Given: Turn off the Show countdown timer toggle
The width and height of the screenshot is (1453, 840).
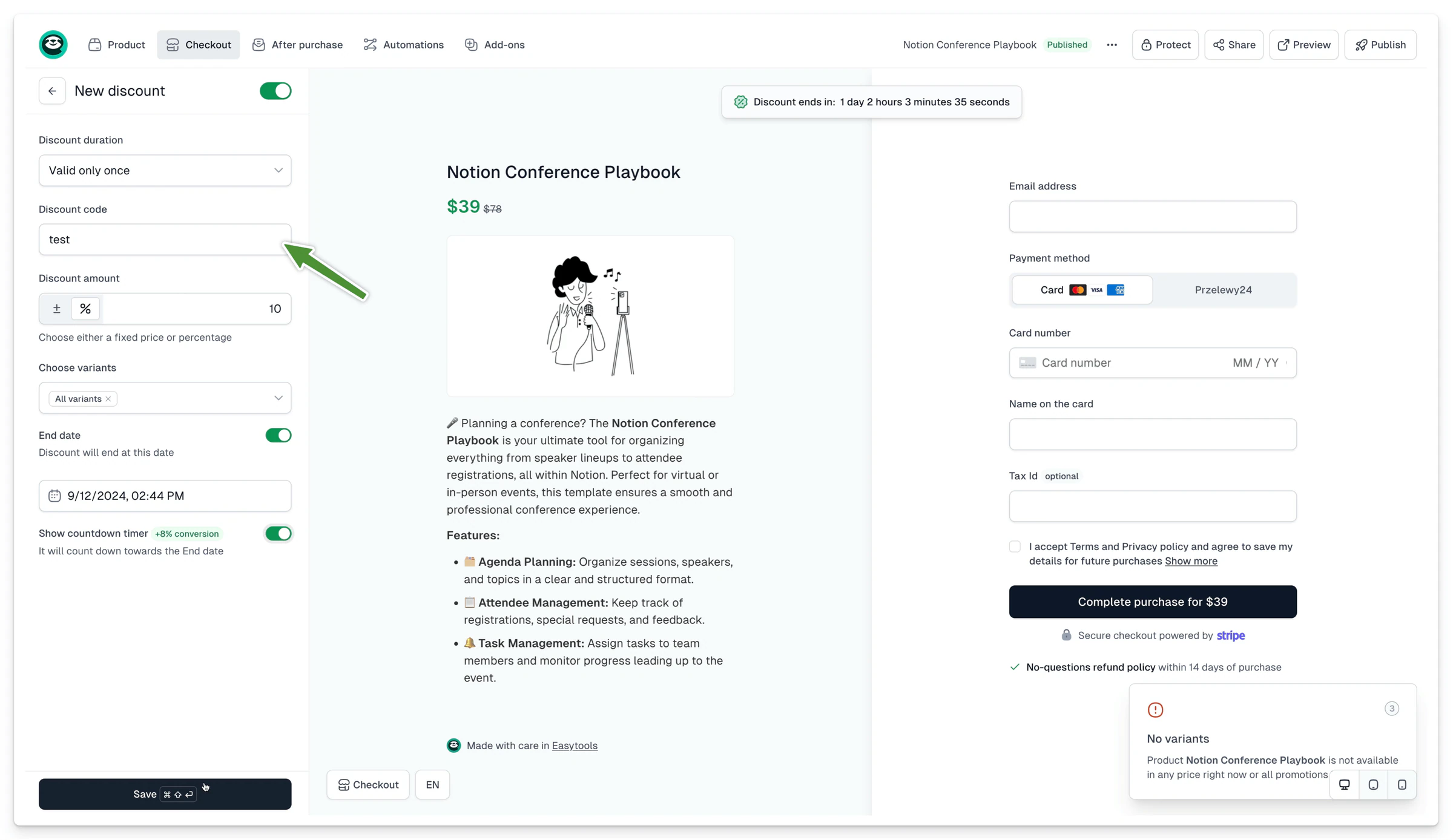Looking at the screenshot, I should [x=278, y=533].
